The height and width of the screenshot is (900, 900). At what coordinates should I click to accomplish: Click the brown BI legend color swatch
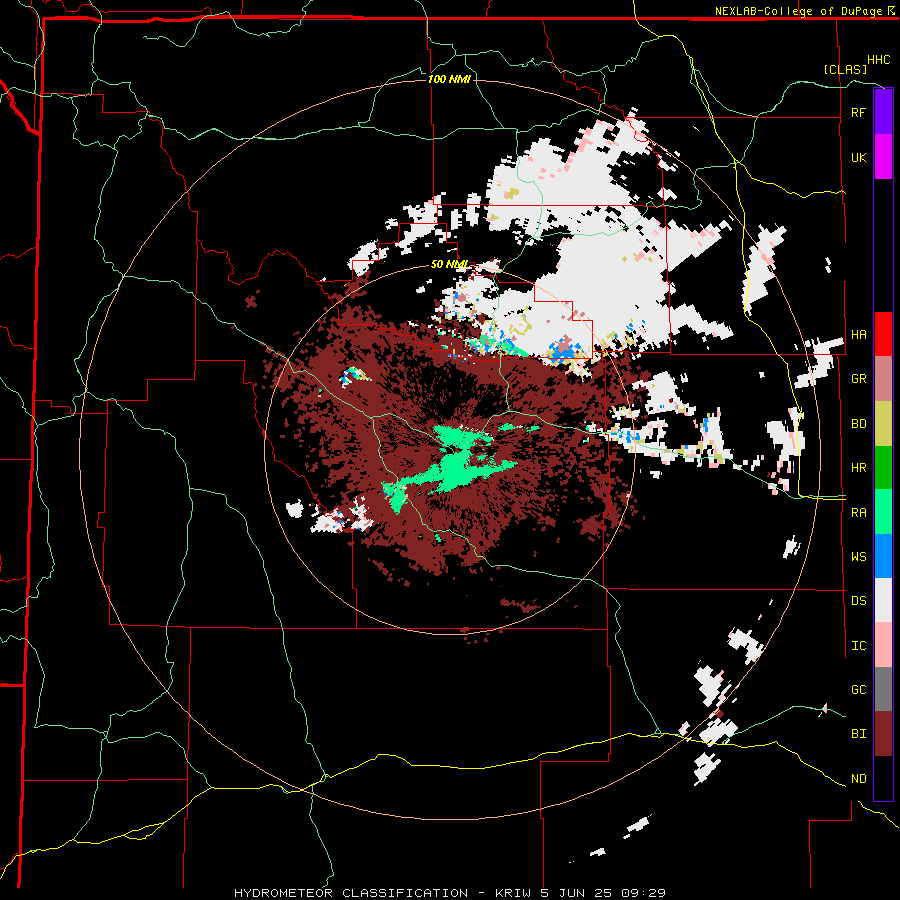[x=883, y=734]
